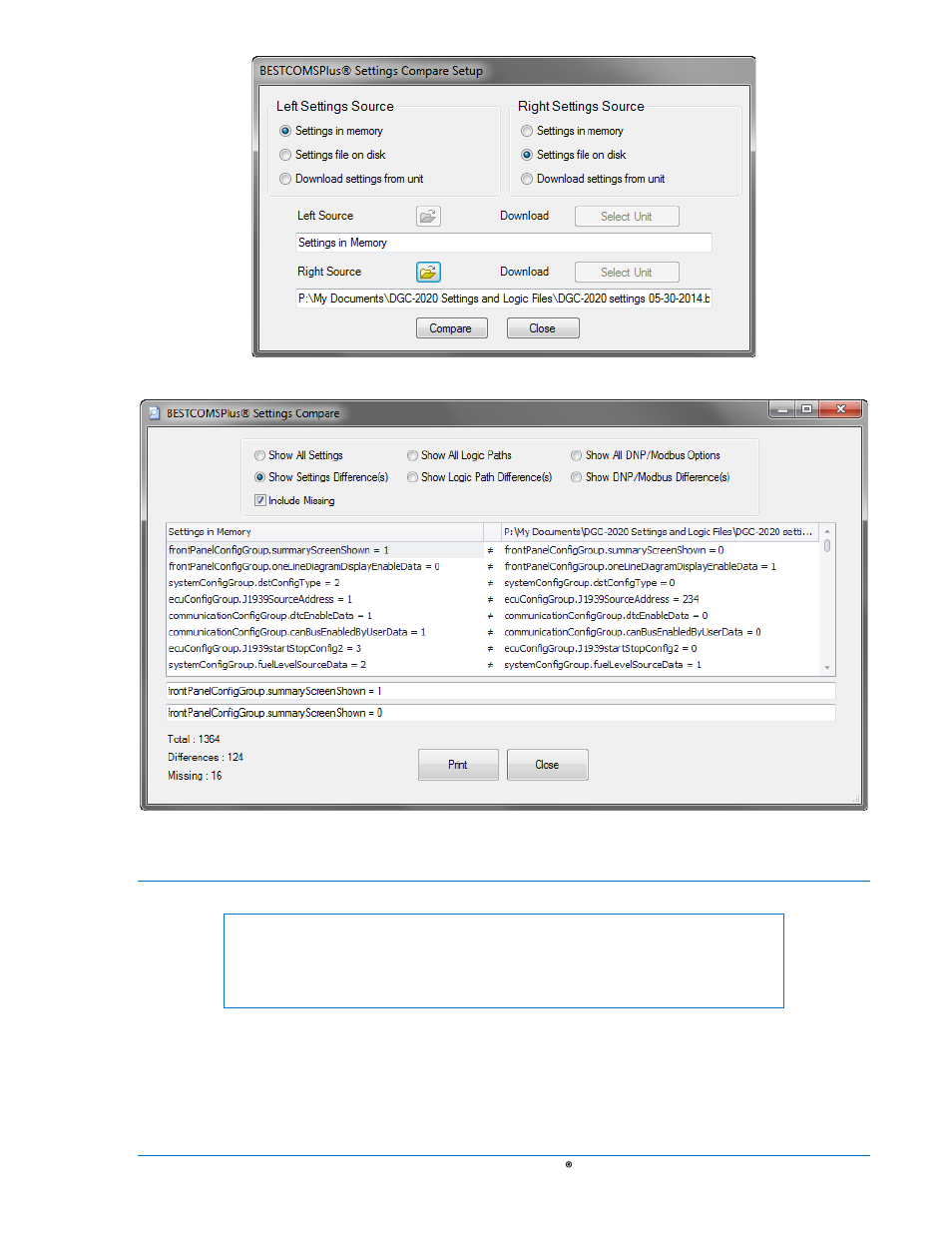Maximize the Settings Compare window
The image size is (952, 1233).
(x=806, y=409)
